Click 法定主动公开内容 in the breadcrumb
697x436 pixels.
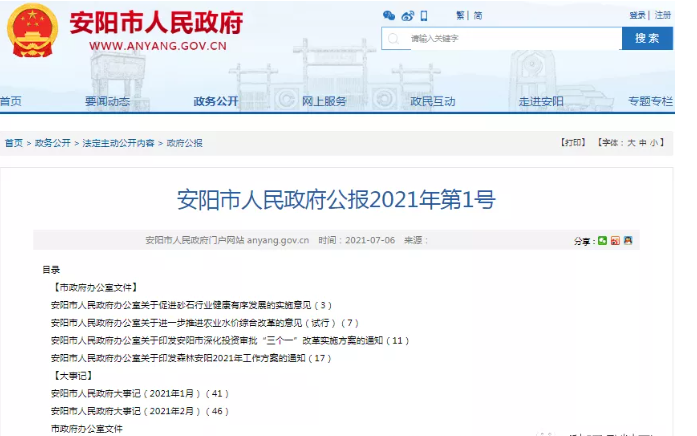pyautogui.click(x=118, y=143)
